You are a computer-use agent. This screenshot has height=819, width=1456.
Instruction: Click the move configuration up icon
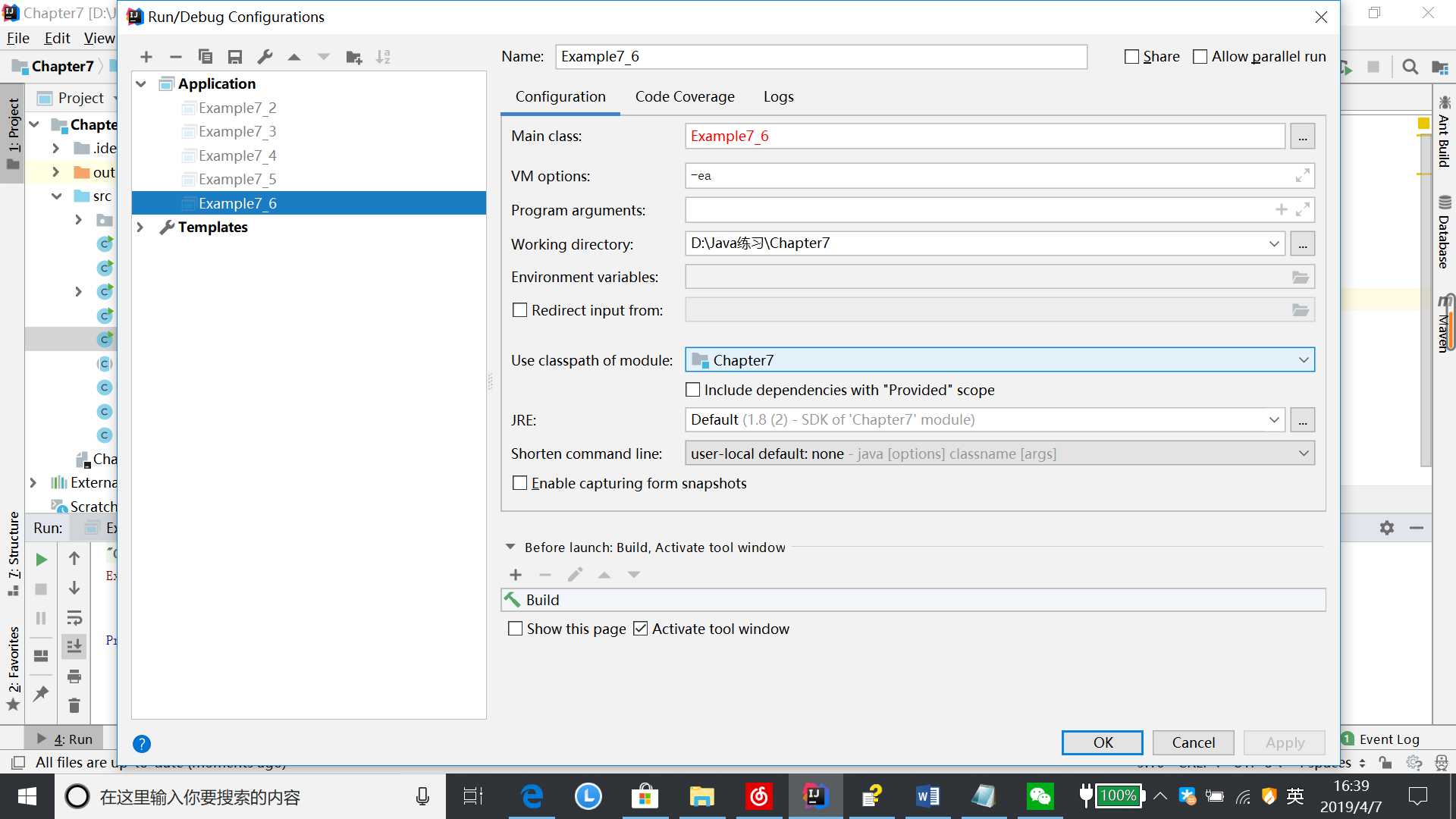click(x=295, y=57)
